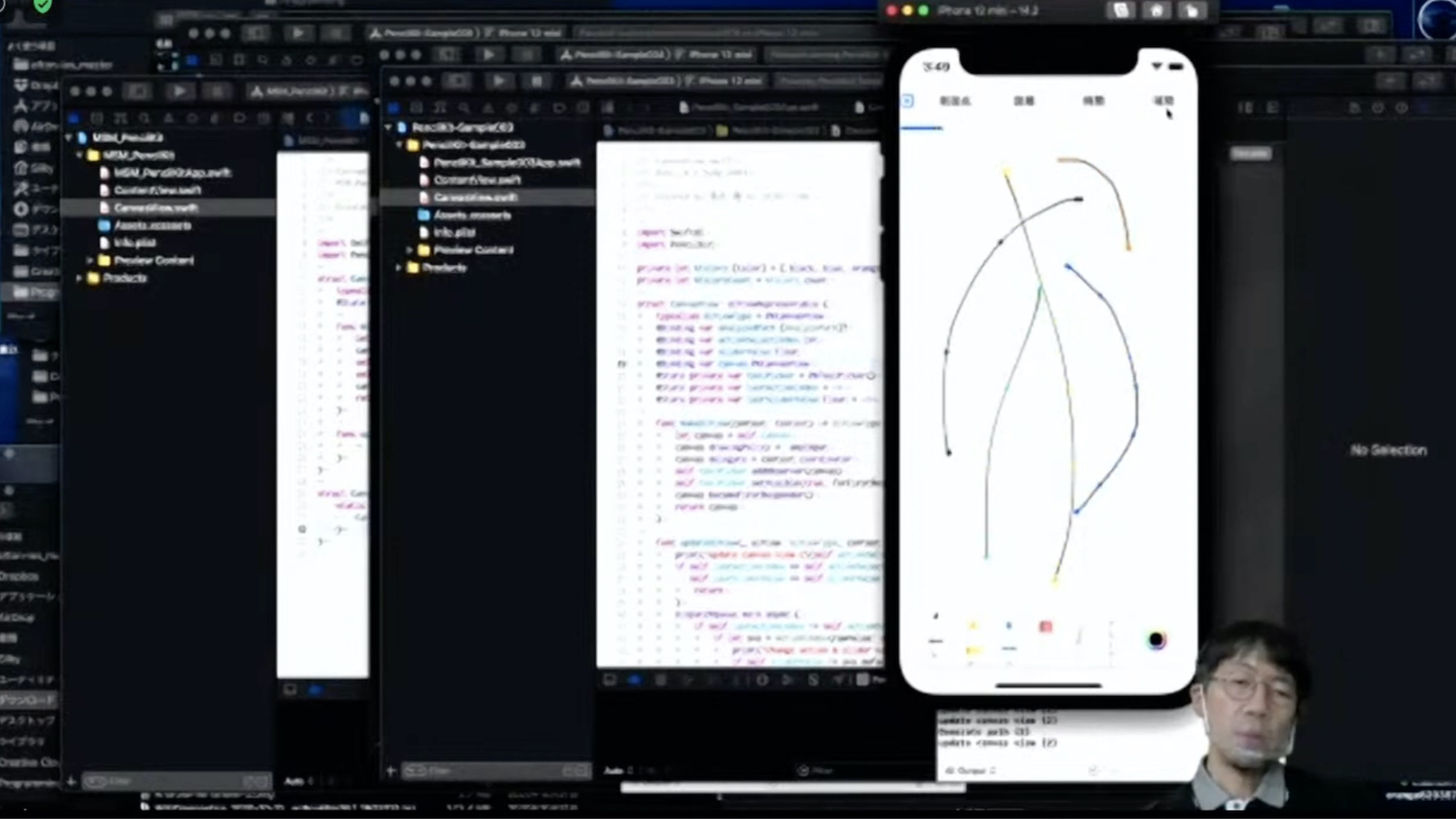Open Assets.xcassets in the left navigator
The width and height of the screenshot is (1456, 819).
tap(152, 226)
